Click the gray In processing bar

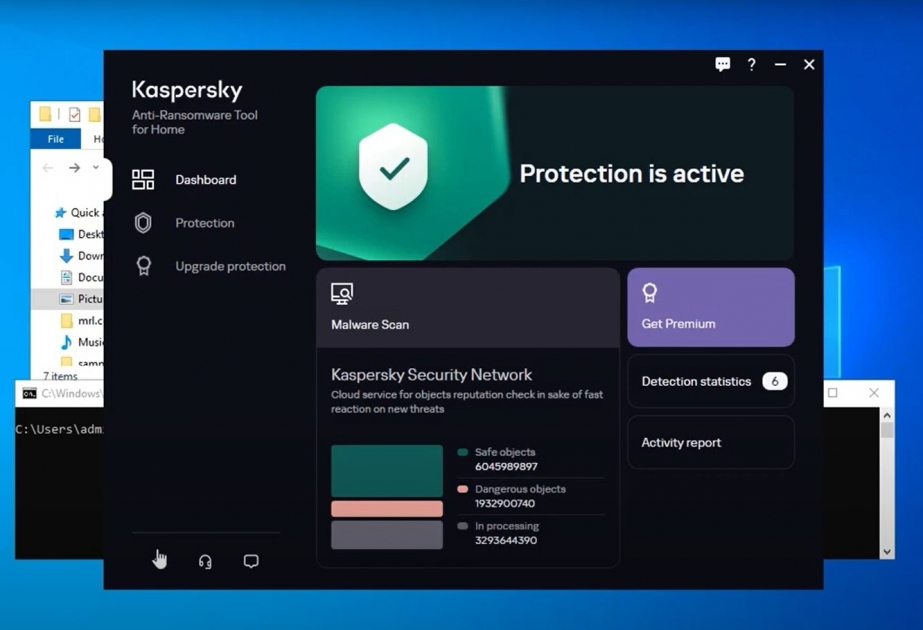(387, 535)
